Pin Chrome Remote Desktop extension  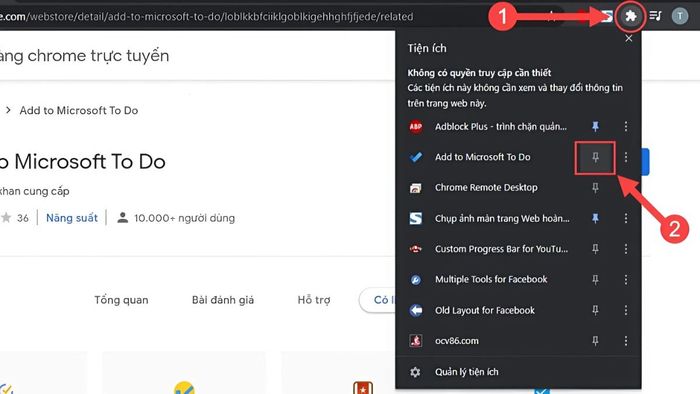[x=595, y=188]
